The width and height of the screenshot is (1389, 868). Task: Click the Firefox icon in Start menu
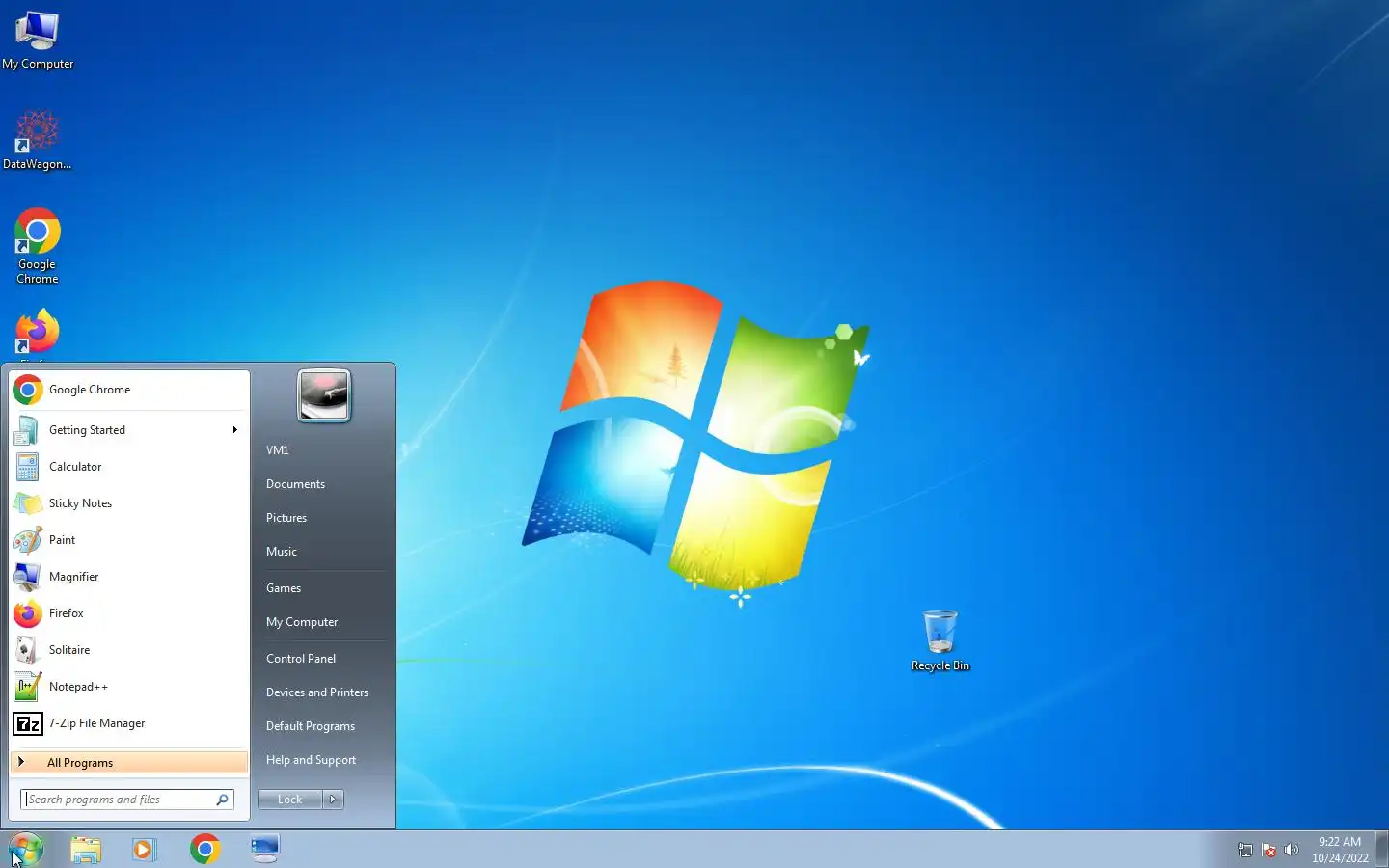click(27, 613)
